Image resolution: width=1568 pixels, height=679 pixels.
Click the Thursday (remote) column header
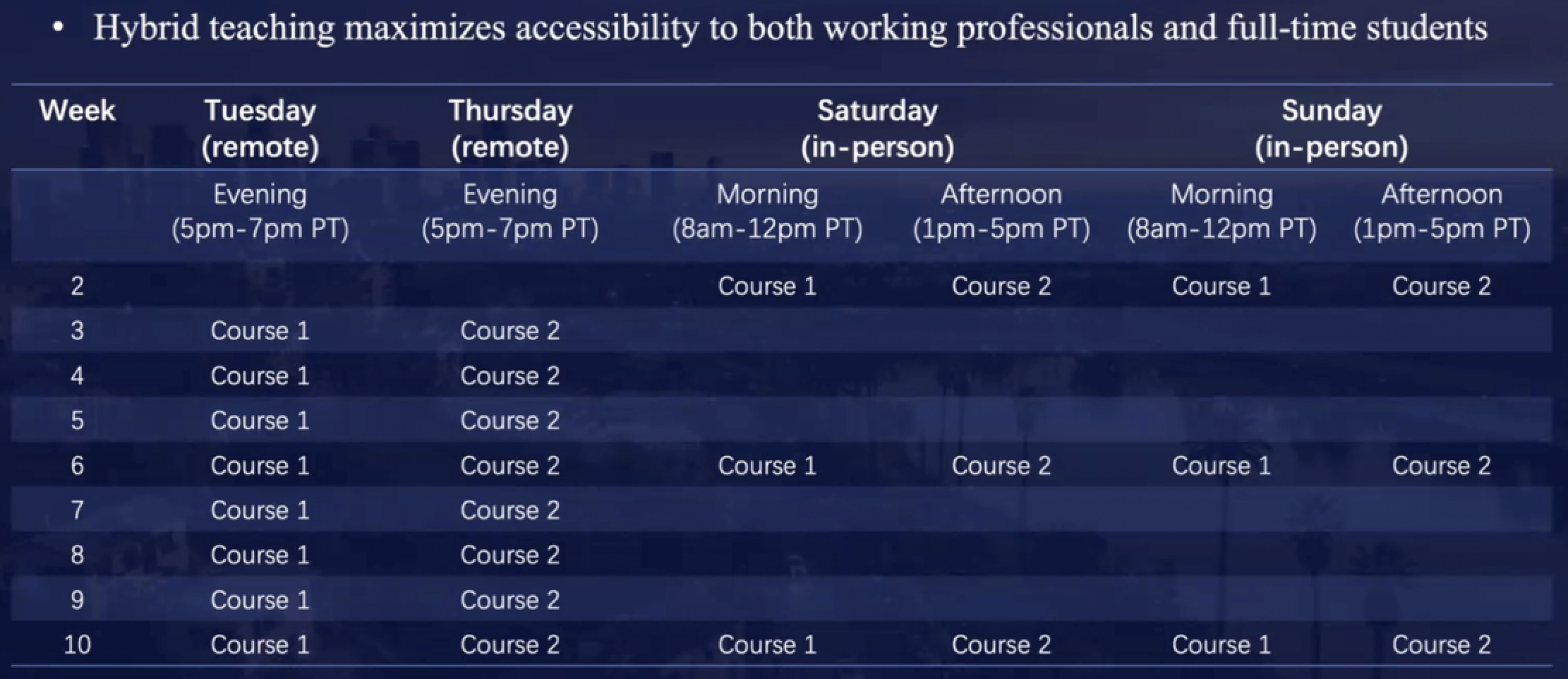pos(510,128)
